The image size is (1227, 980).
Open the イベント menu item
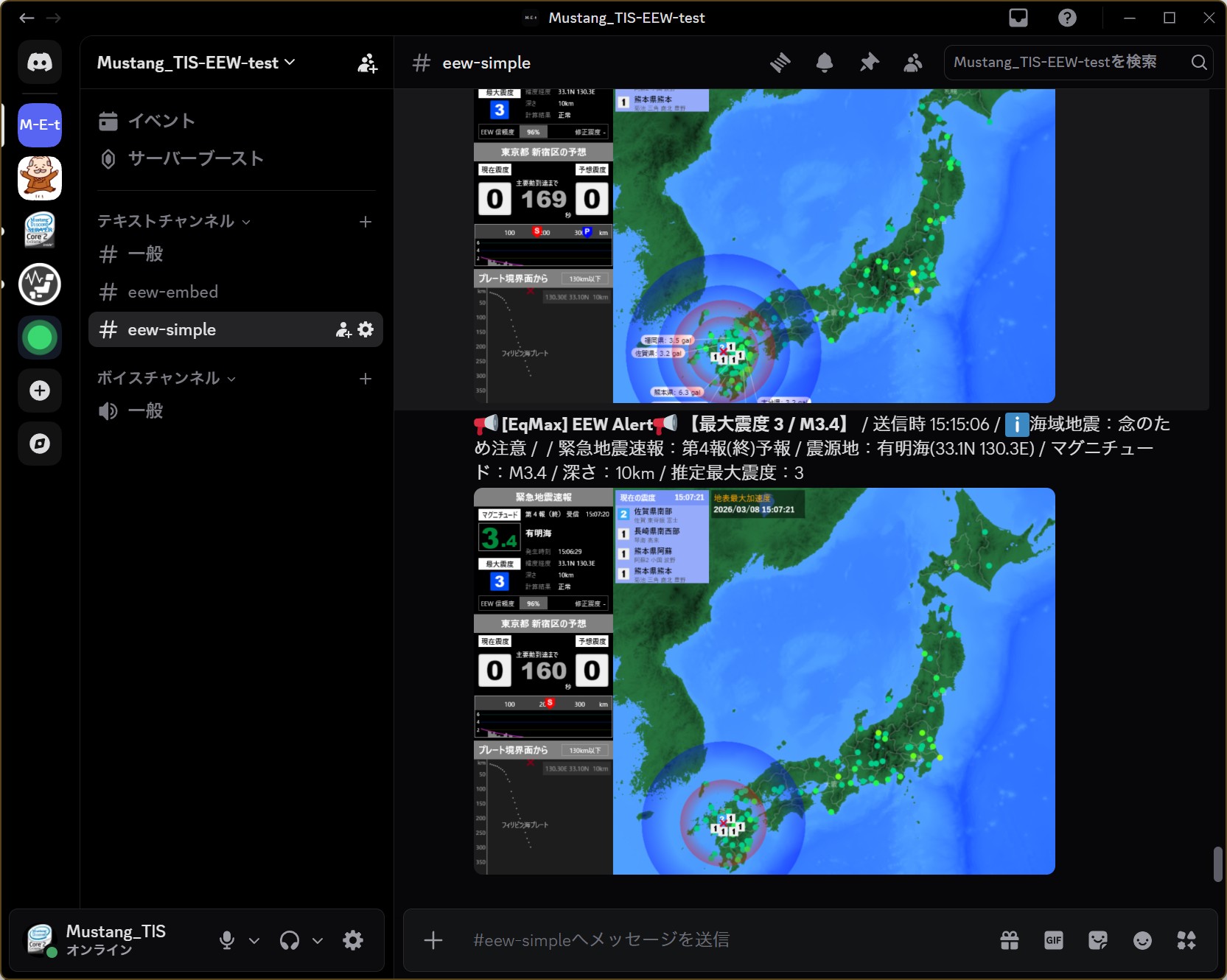click(x=161, y=121)
